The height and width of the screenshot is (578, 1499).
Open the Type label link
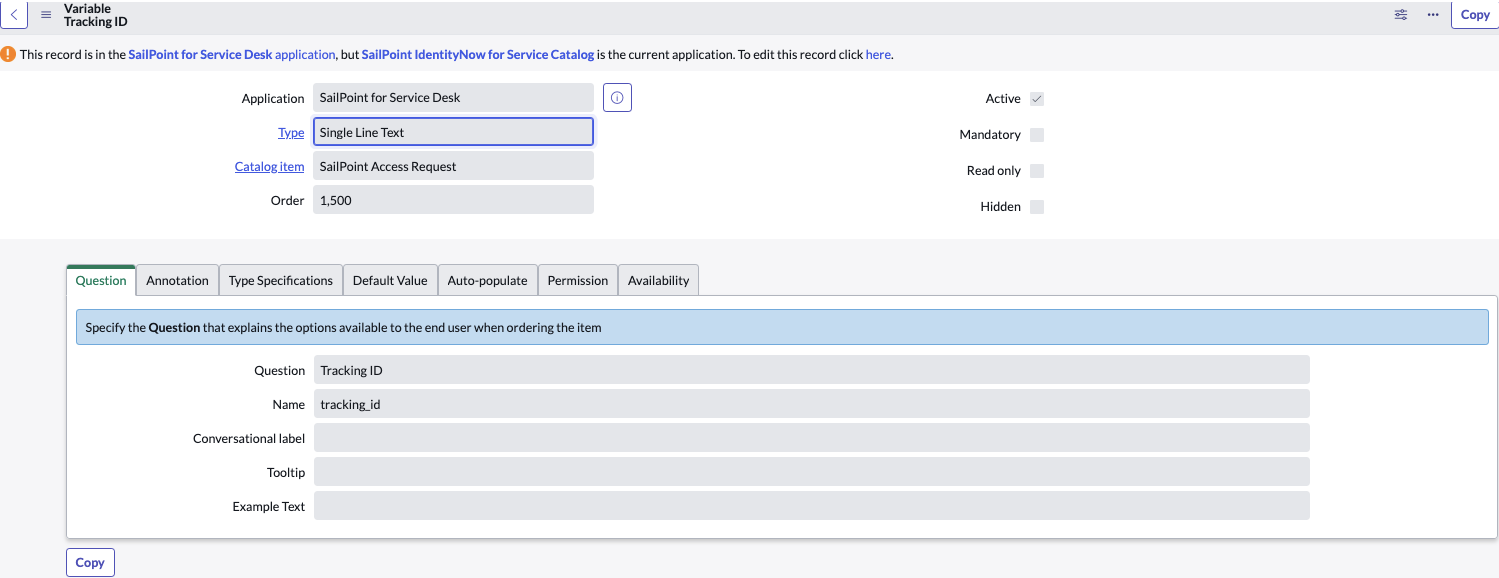(x=291, y=133)
